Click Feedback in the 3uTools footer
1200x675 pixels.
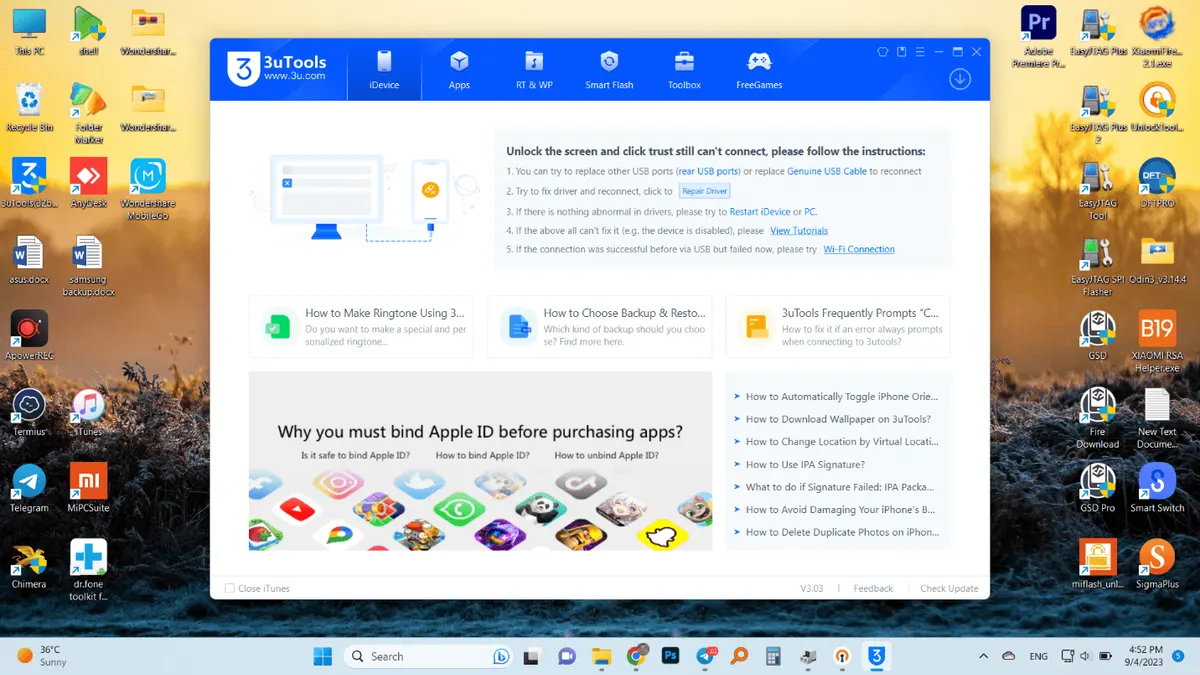873,589
